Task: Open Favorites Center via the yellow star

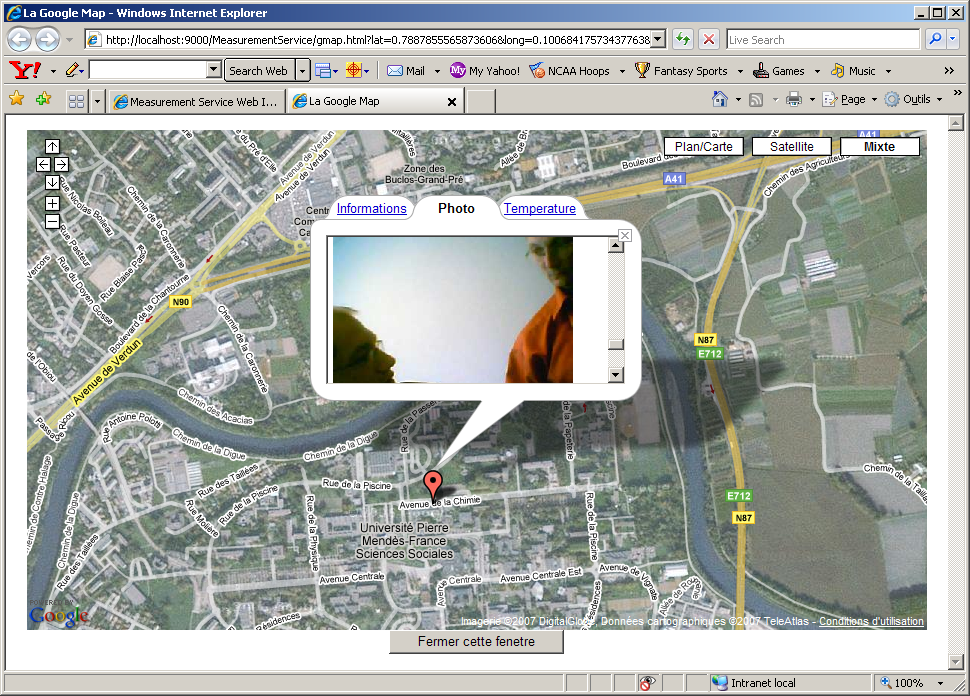Action: pyautogui.click(x=17, y=98)
